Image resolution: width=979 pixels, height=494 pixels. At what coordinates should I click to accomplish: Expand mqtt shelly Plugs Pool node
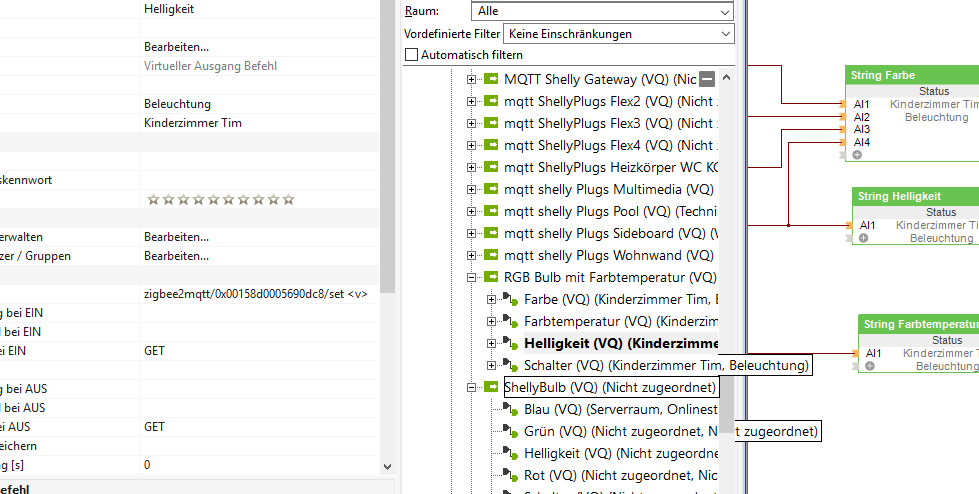coord(471,212)
